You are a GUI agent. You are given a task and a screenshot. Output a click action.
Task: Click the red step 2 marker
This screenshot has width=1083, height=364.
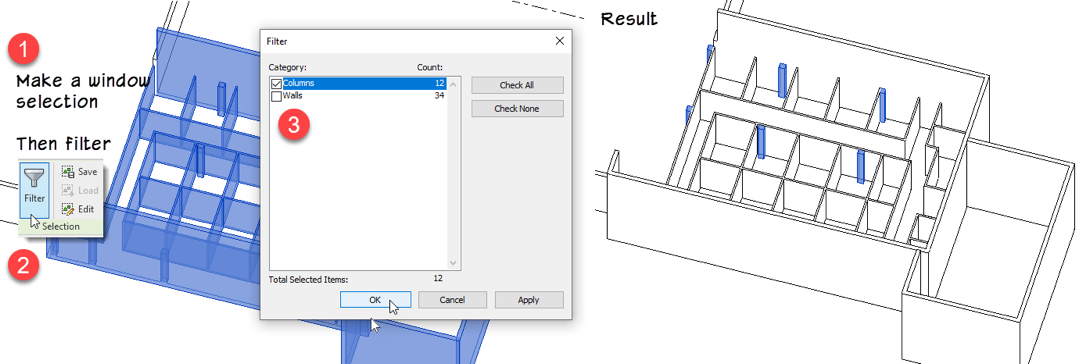click(x=23, y=265)
